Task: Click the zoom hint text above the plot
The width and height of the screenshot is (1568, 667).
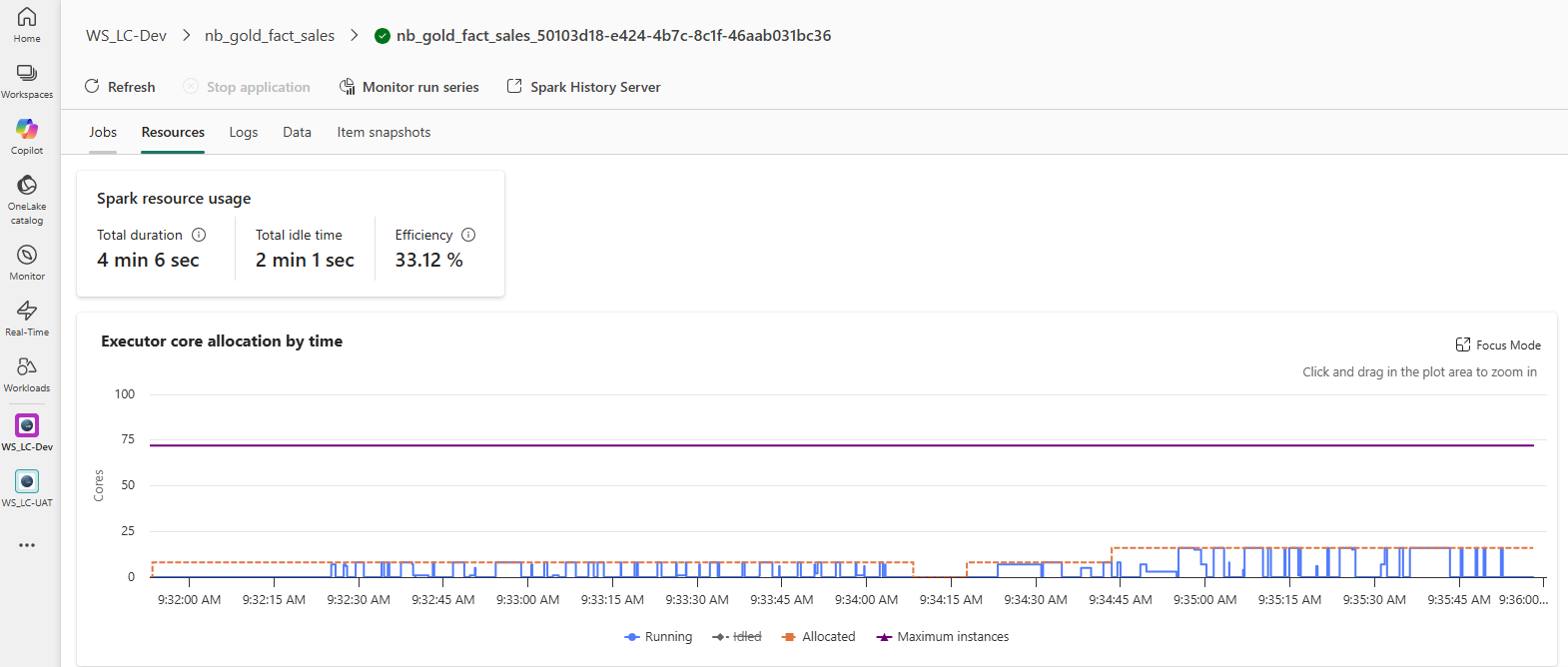Action: (1419, 372)
